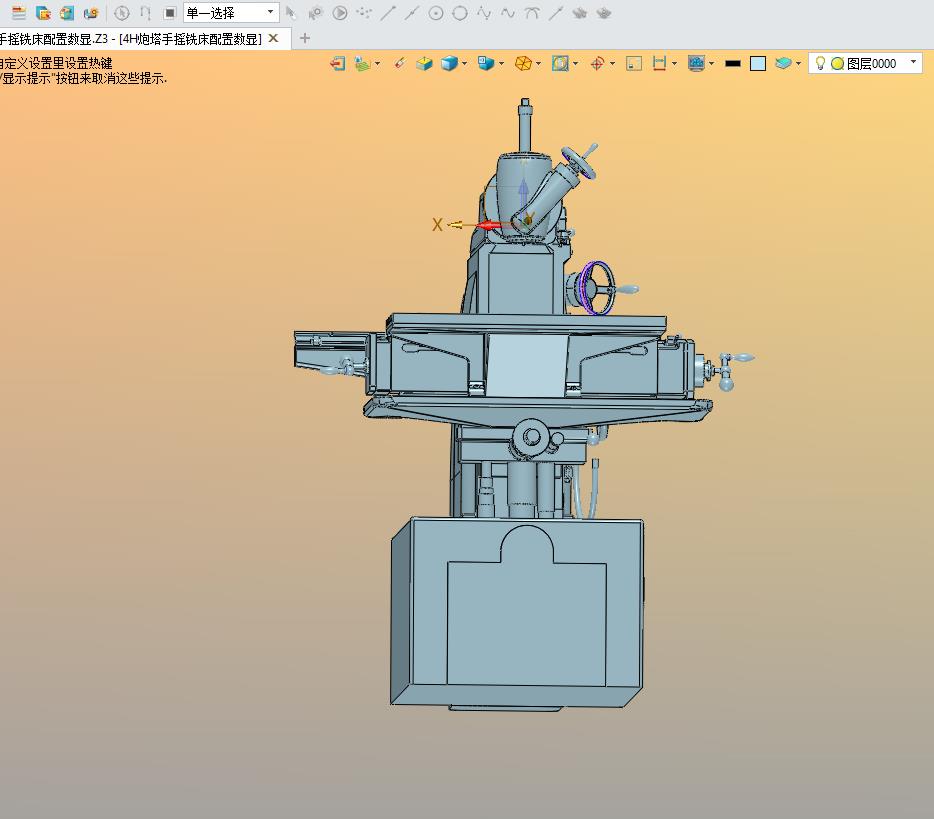
Task: Select the line with end dots tool
Action: 556,13
